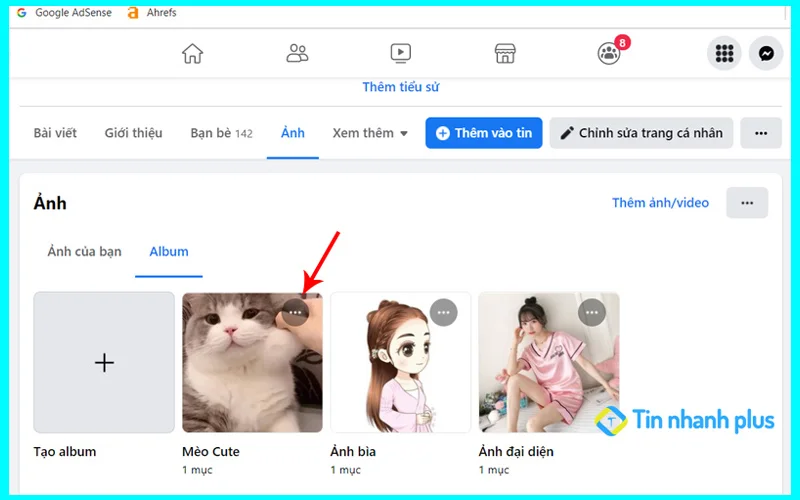Click the plus tile to create album
The height and width of the screenshot is (500, 800).
[104, 362]
